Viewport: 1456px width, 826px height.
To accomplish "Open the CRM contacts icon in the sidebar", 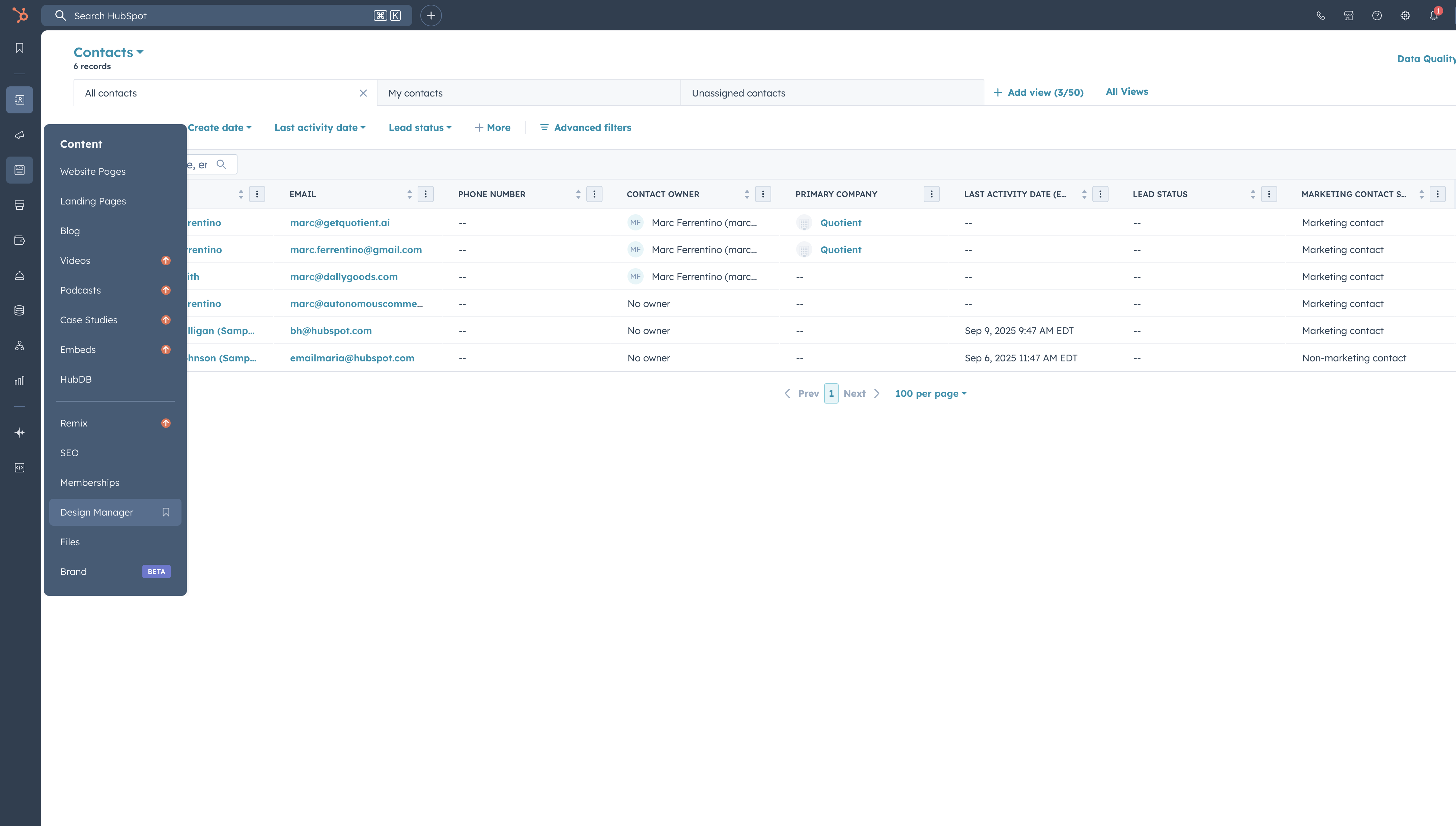I will coord(19,100).
